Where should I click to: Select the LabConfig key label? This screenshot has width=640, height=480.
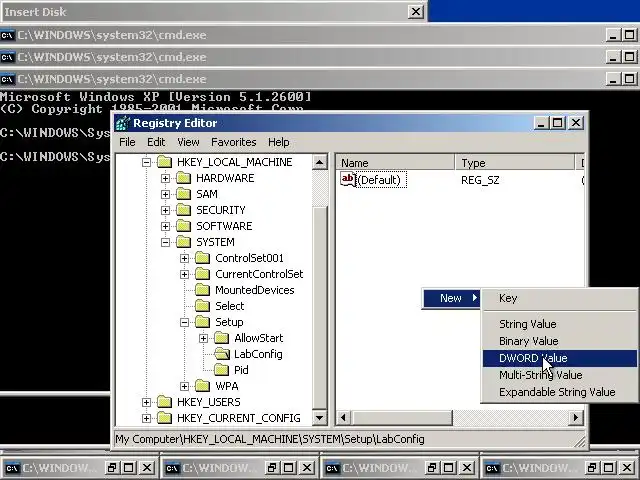click(258, 354)
